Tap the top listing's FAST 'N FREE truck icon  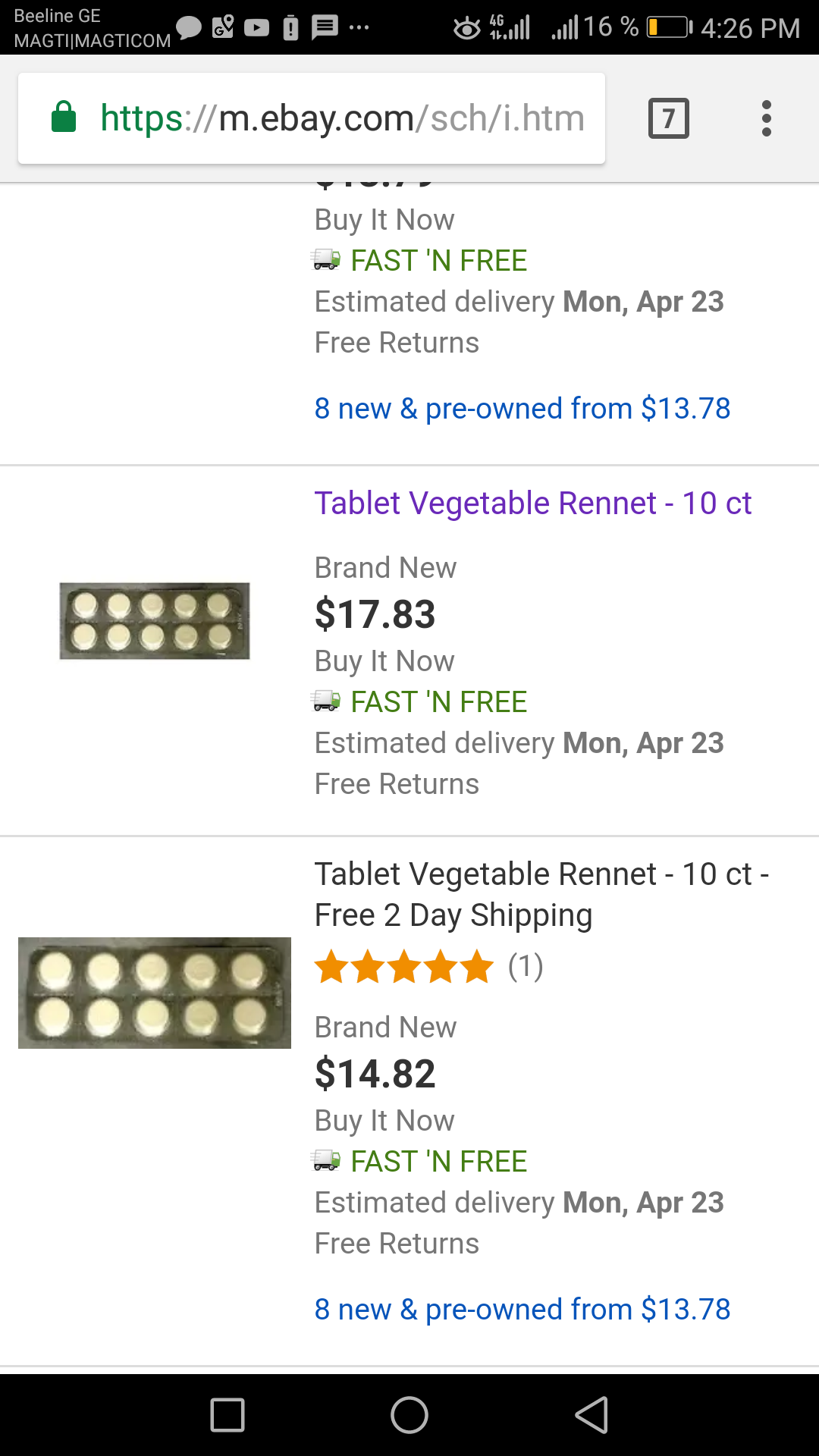coord(326,259)
